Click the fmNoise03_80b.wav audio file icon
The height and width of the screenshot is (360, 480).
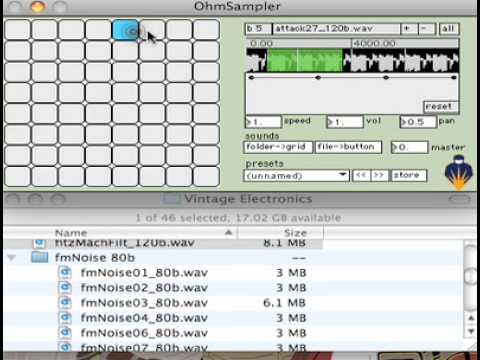pos(65,302)
